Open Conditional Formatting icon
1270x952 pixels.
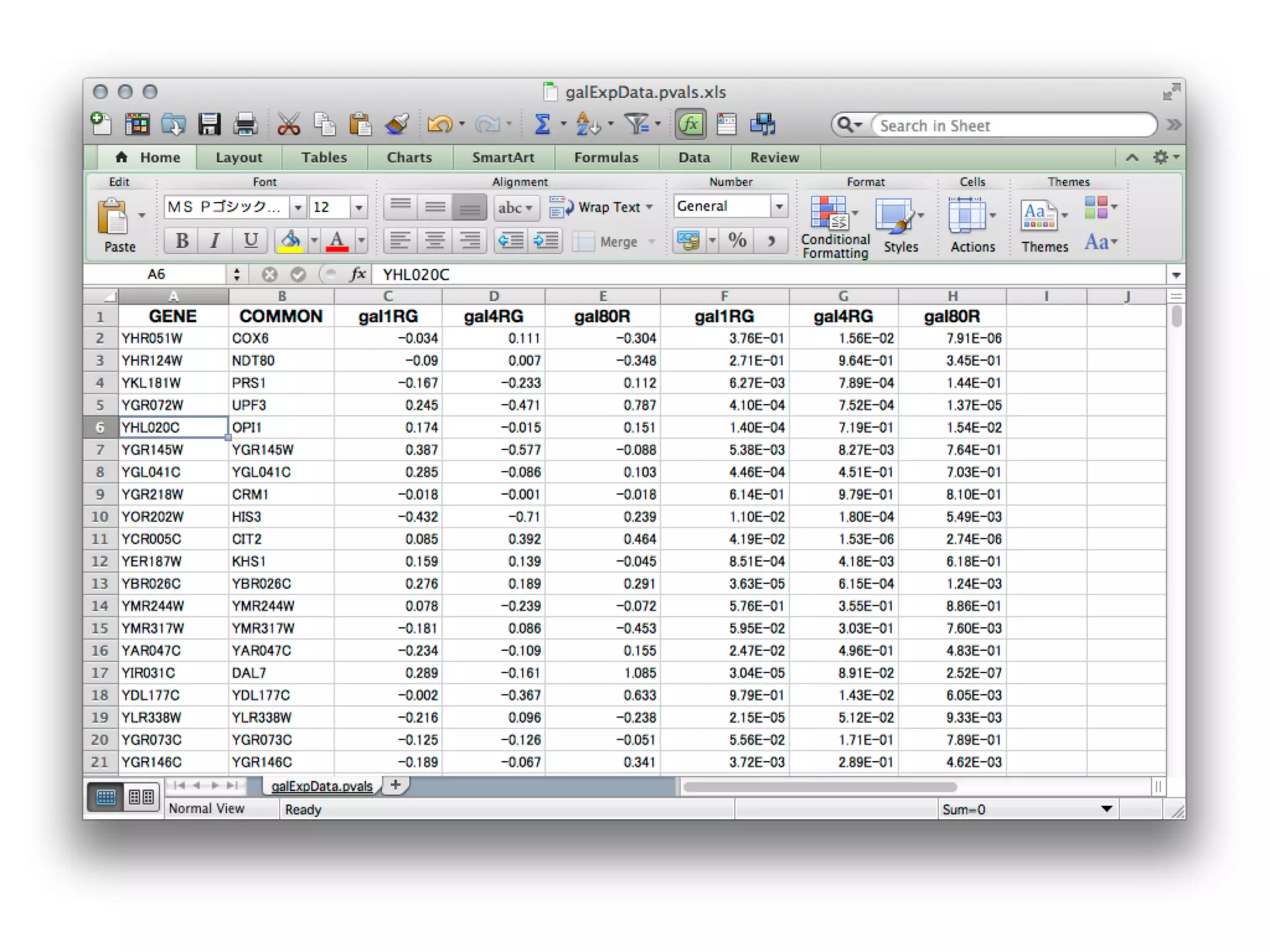tap(829, 214)
